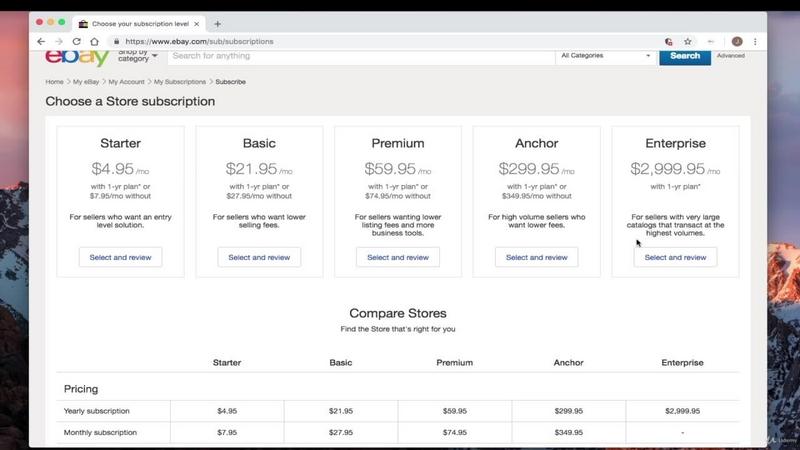Viewport: 800px width, 450px height.
Task: Click the 'Compare Stores' heading
Action: pyautogui.click(x=398, y=313)
